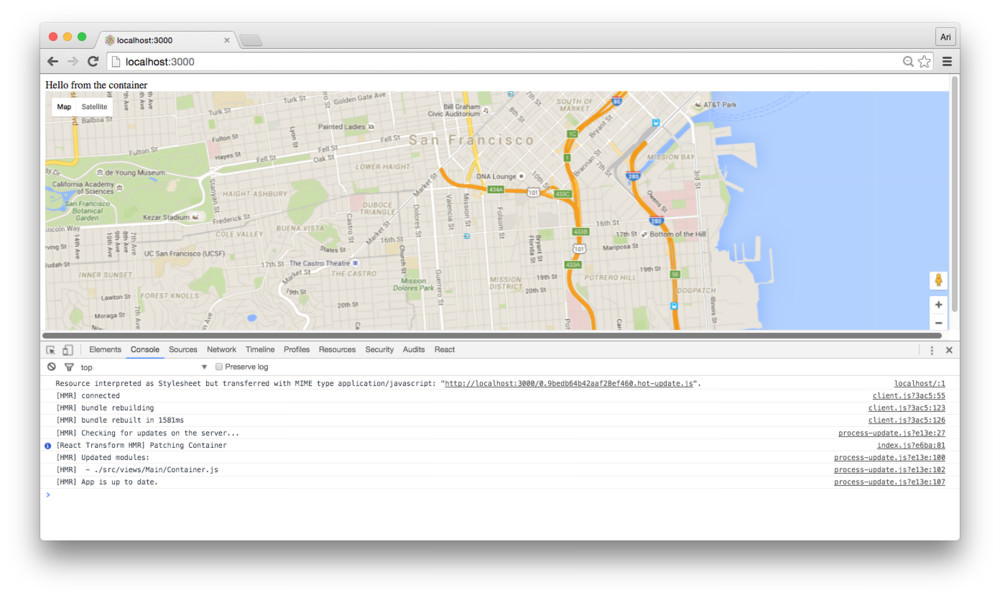Reload the localhost page
Image resolution: width=1000 pixels, height=598 pixels.
(x=93, y=62)
